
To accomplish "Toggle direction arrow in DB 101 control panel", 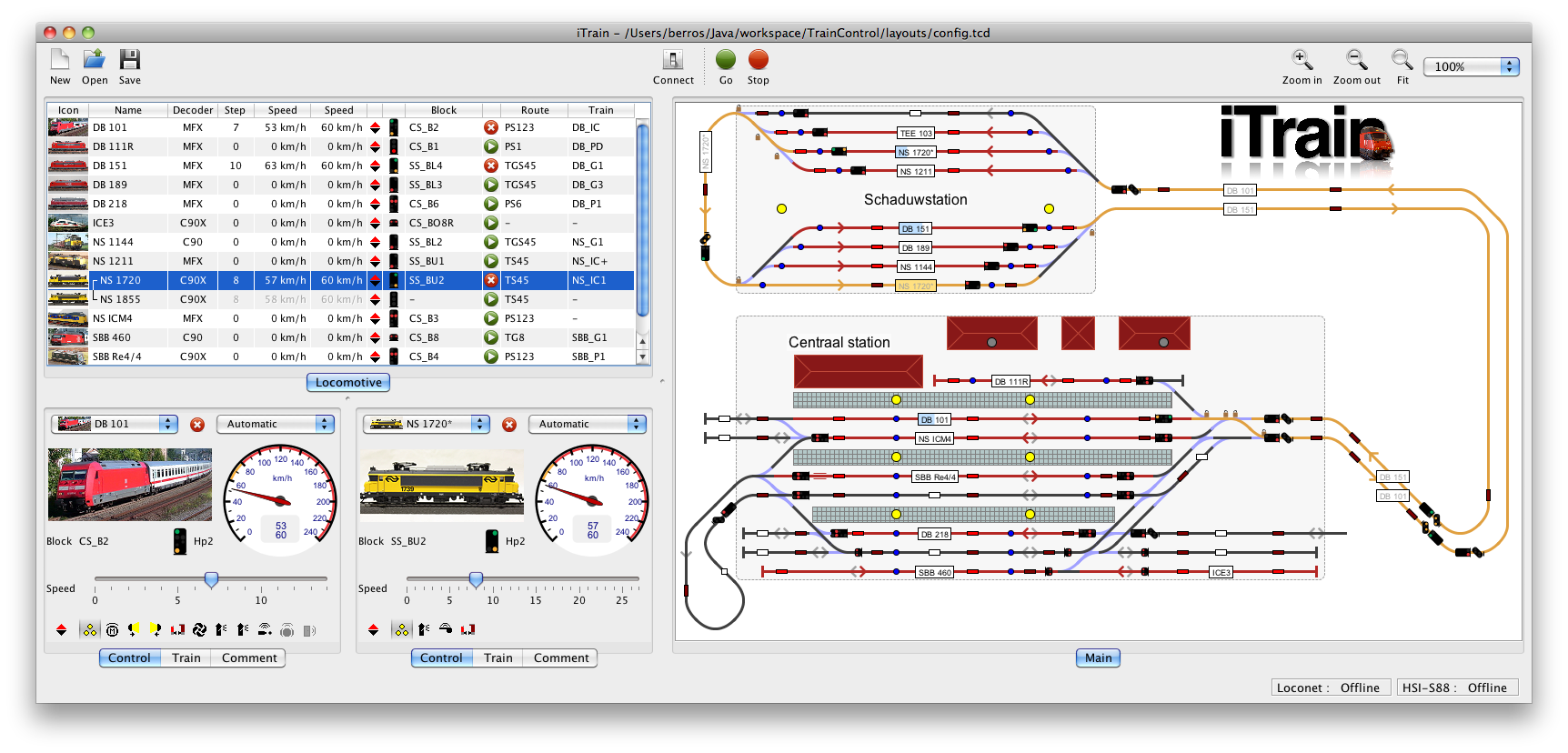I will pyautogui.click(x=61, y=629).
